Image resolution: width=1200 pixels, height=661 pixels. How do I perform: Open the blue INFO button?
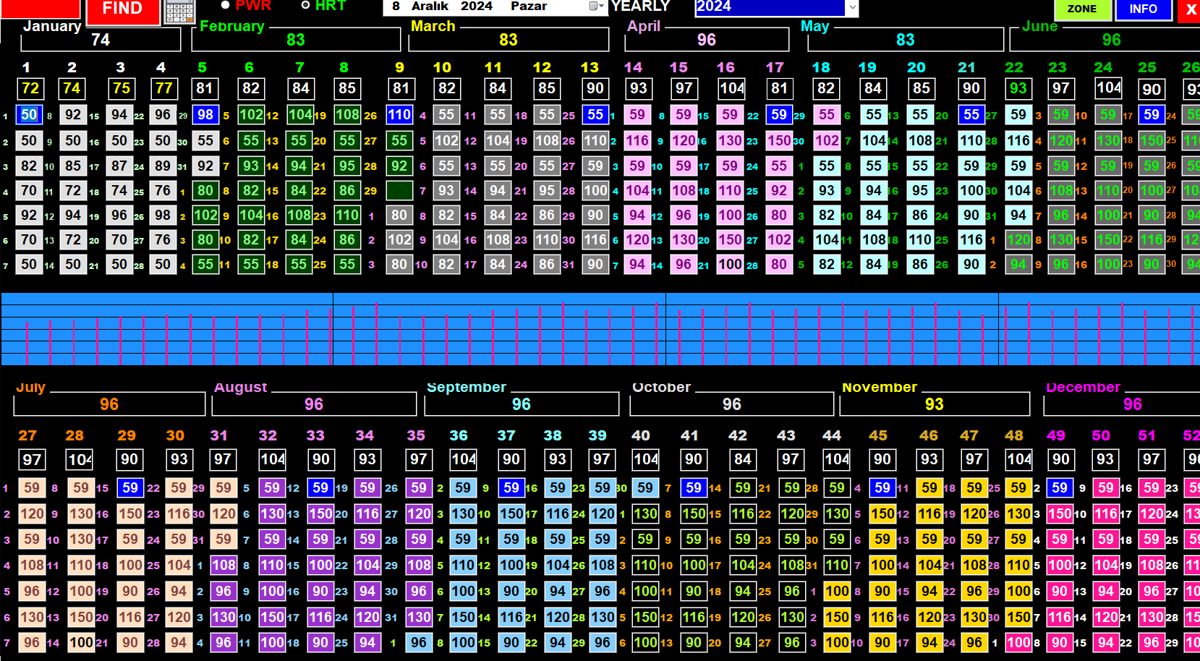1143,9
